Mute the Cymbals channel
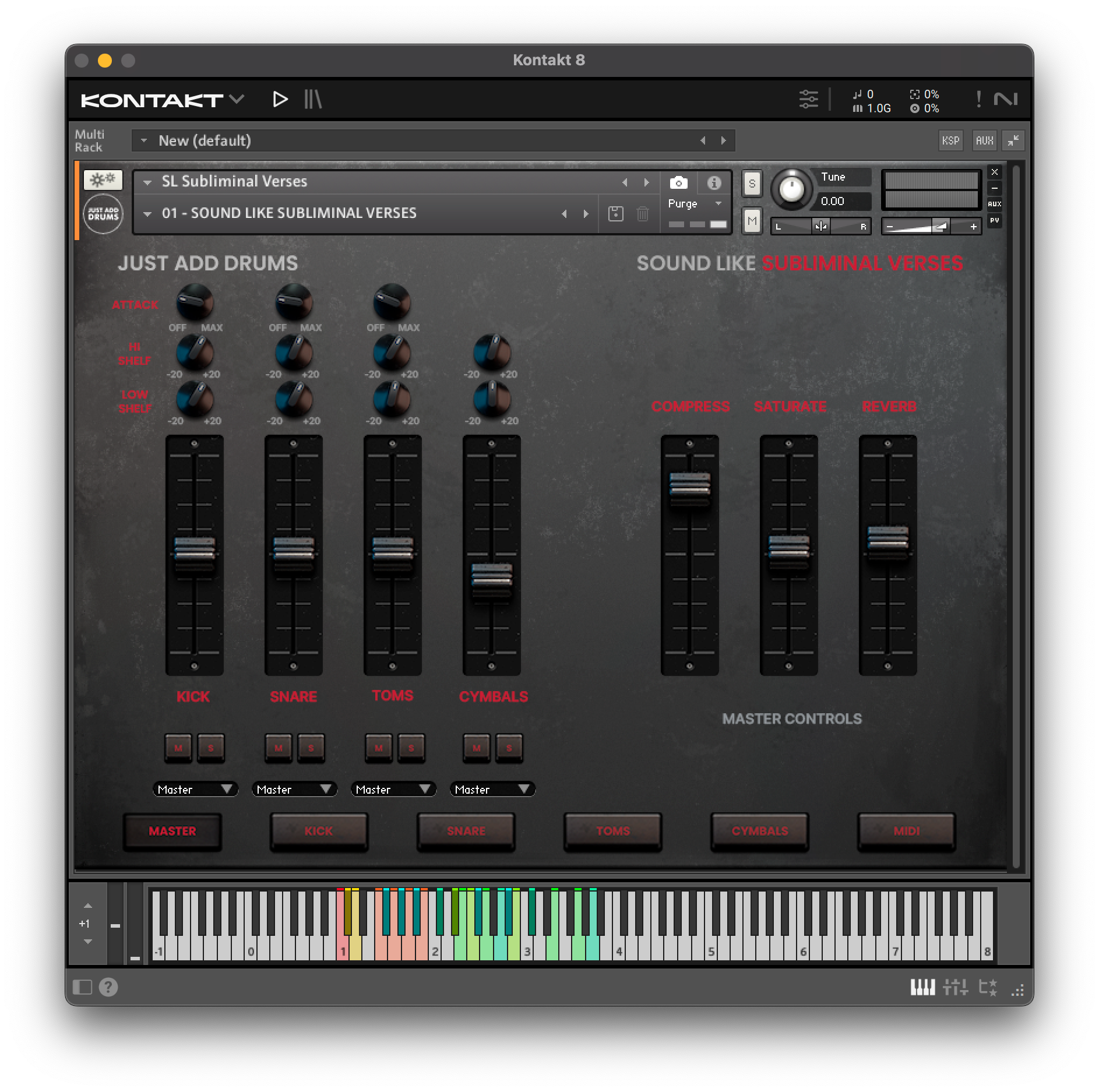Image resolution: width=1099 pixels, height=1092 pixels. tap(477, 748)
